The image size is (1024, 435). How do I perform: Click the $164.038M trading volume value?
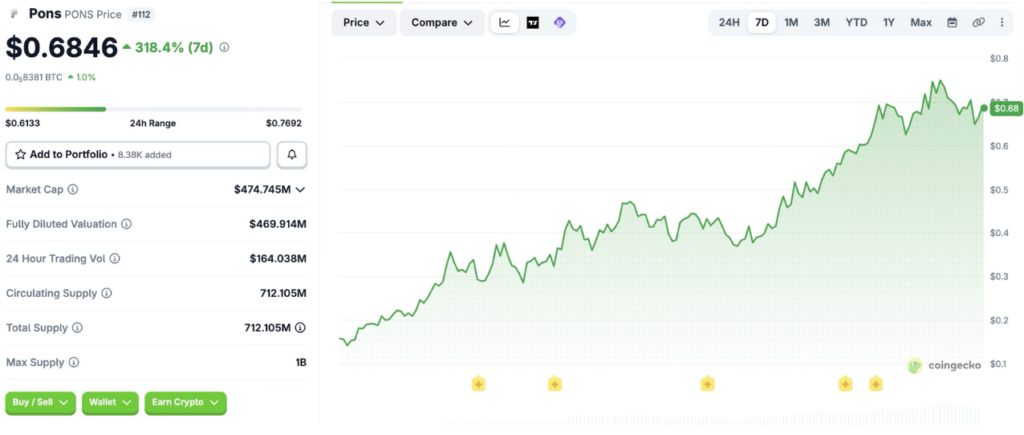click(278, 259)
